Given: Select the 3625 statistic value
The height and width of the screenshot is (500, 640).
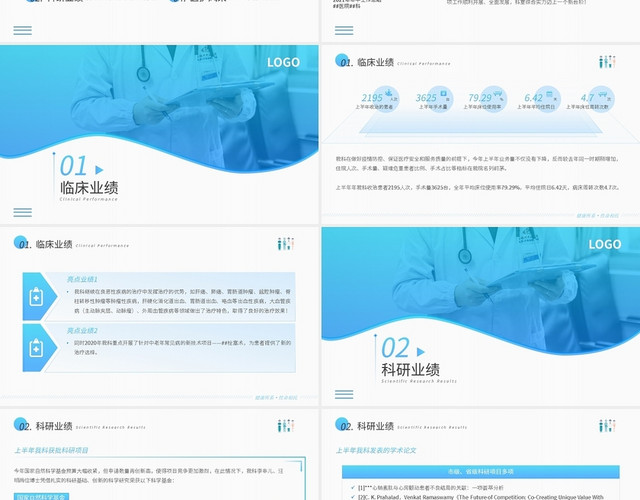Looking at the screenshot, I should [426, 98].
